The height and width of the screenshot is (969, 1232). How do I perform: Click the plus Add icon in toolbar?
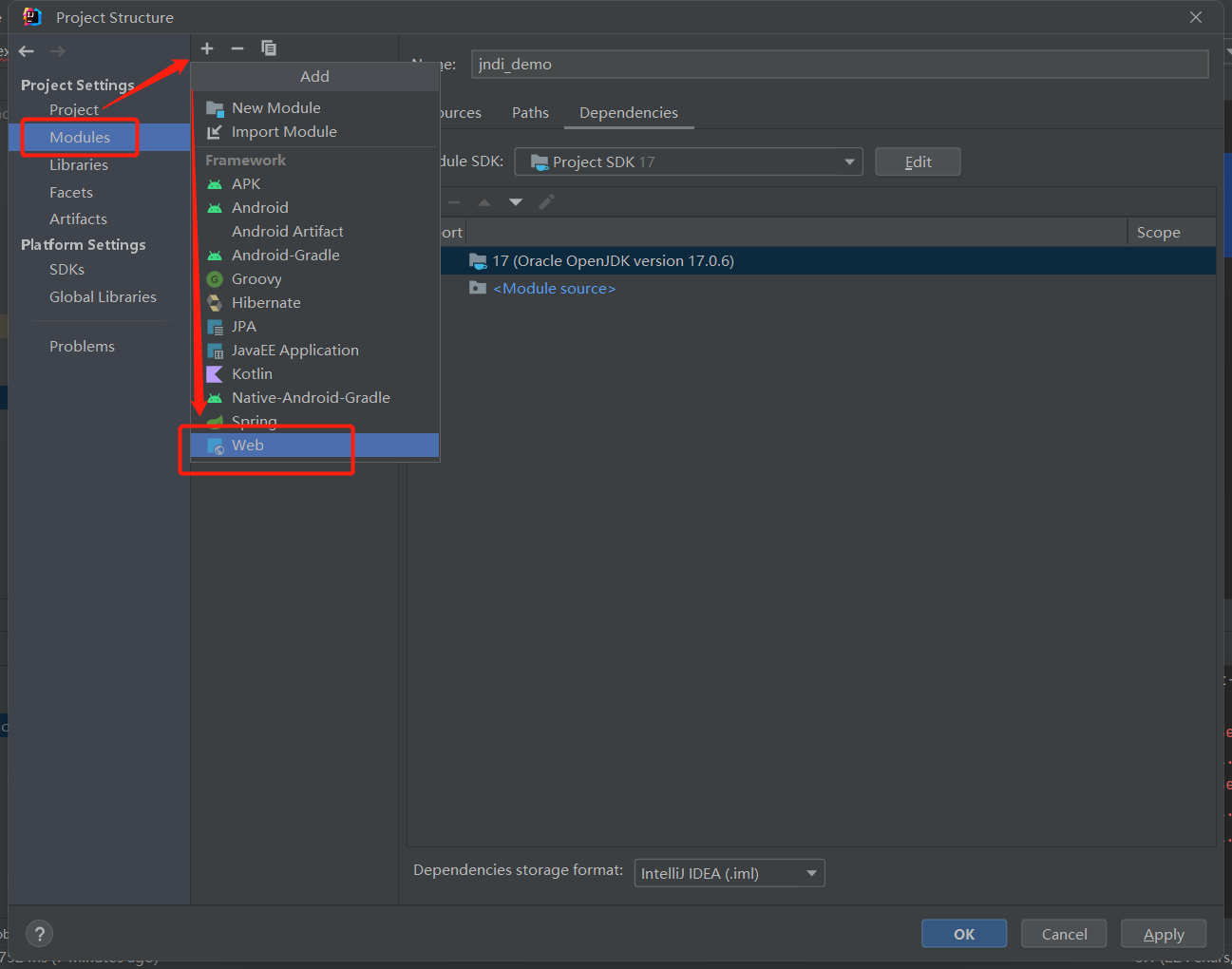click(207, 48)
